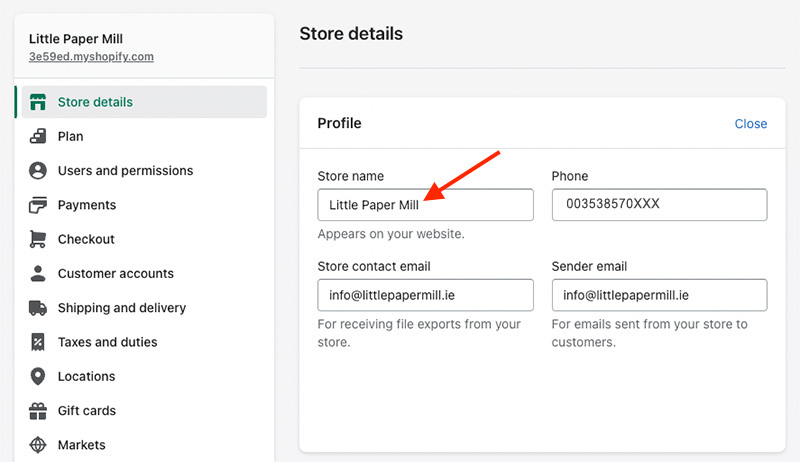Click the 'Appears on your website.' hint
The height and width of the screenshot is (462, 800).
391,234
